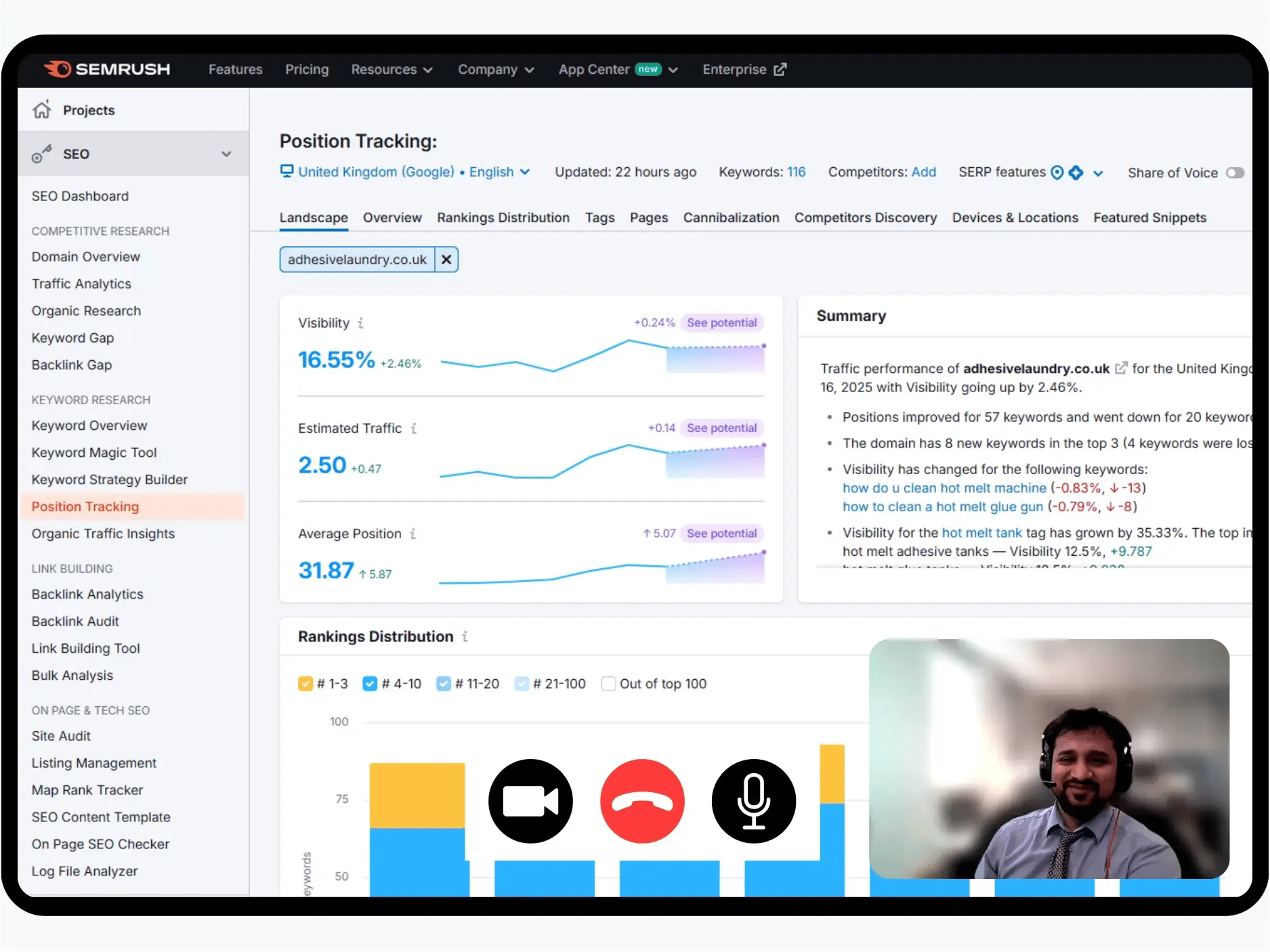Viewport: 1270px width, 952px height.
Task: Open the Featured Snippets tab
Action: point(1149,218)
